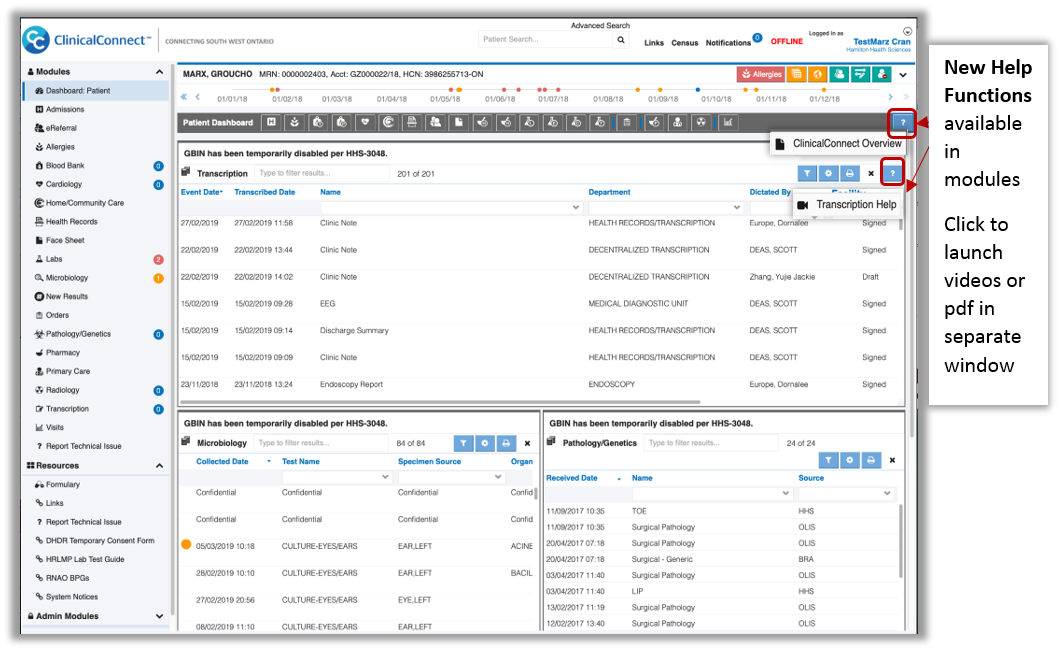1060x651 pixels.
Task: Open the help question mark on Patient Dashboard toolbar
Action: (901, 122)
